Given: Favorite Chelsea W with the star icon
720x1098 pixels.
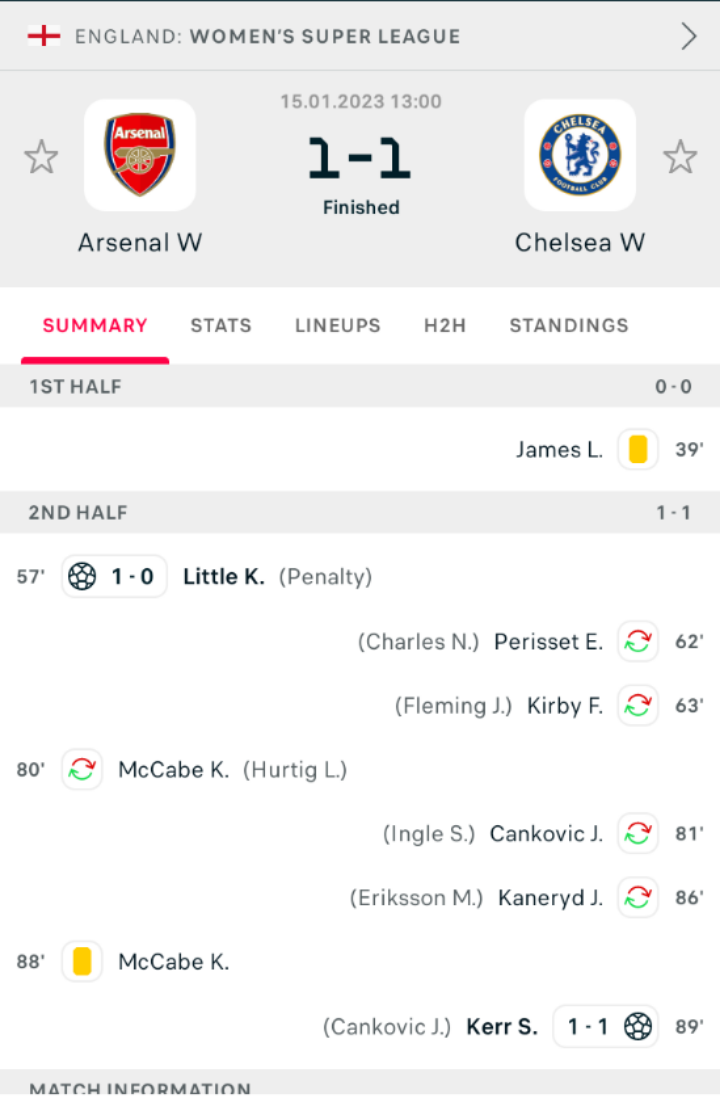Looking at the screenshot, I should tap(680, 156).
